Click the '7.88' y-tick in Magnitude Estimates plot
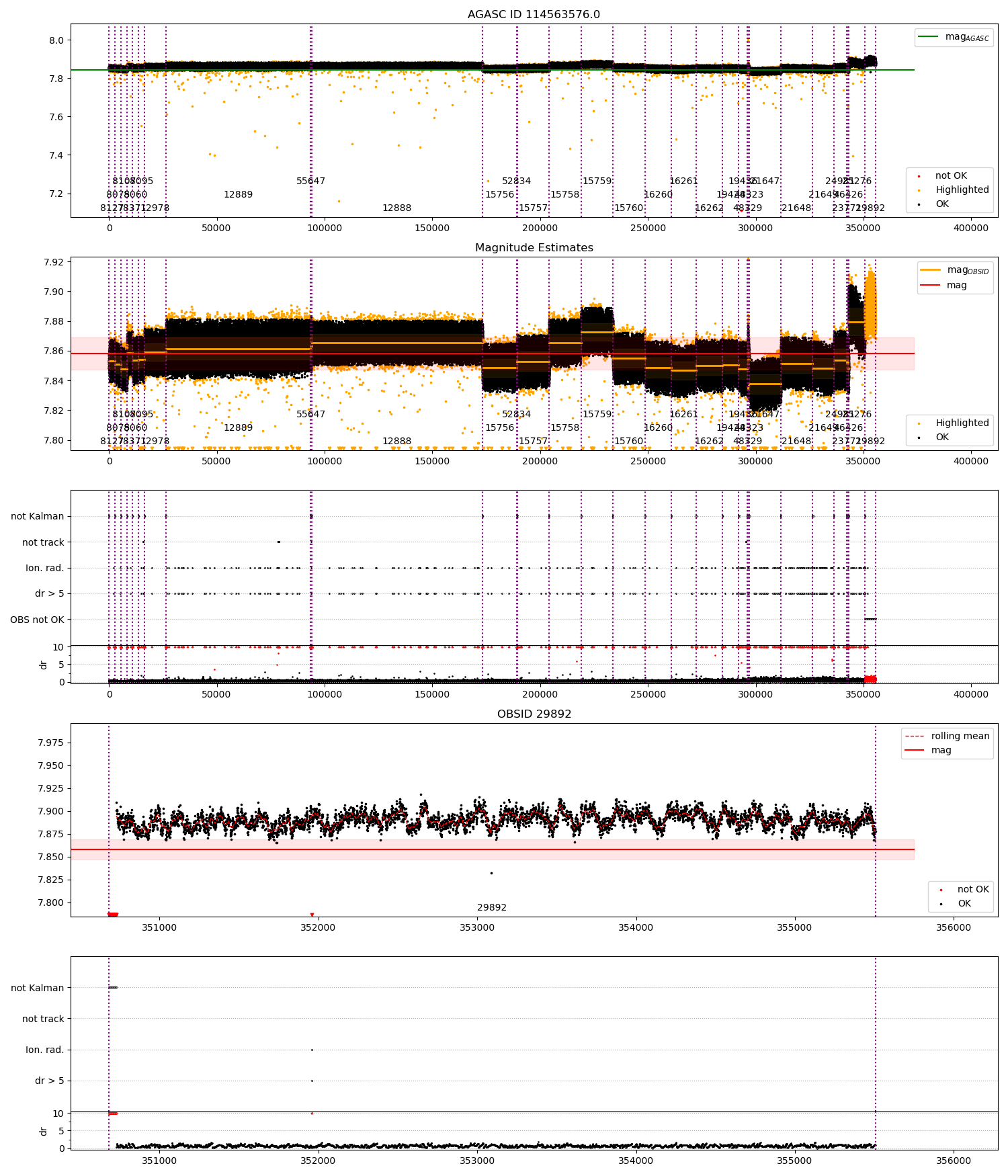The height and width of the screenshot is (1176, 1008). 54,321
